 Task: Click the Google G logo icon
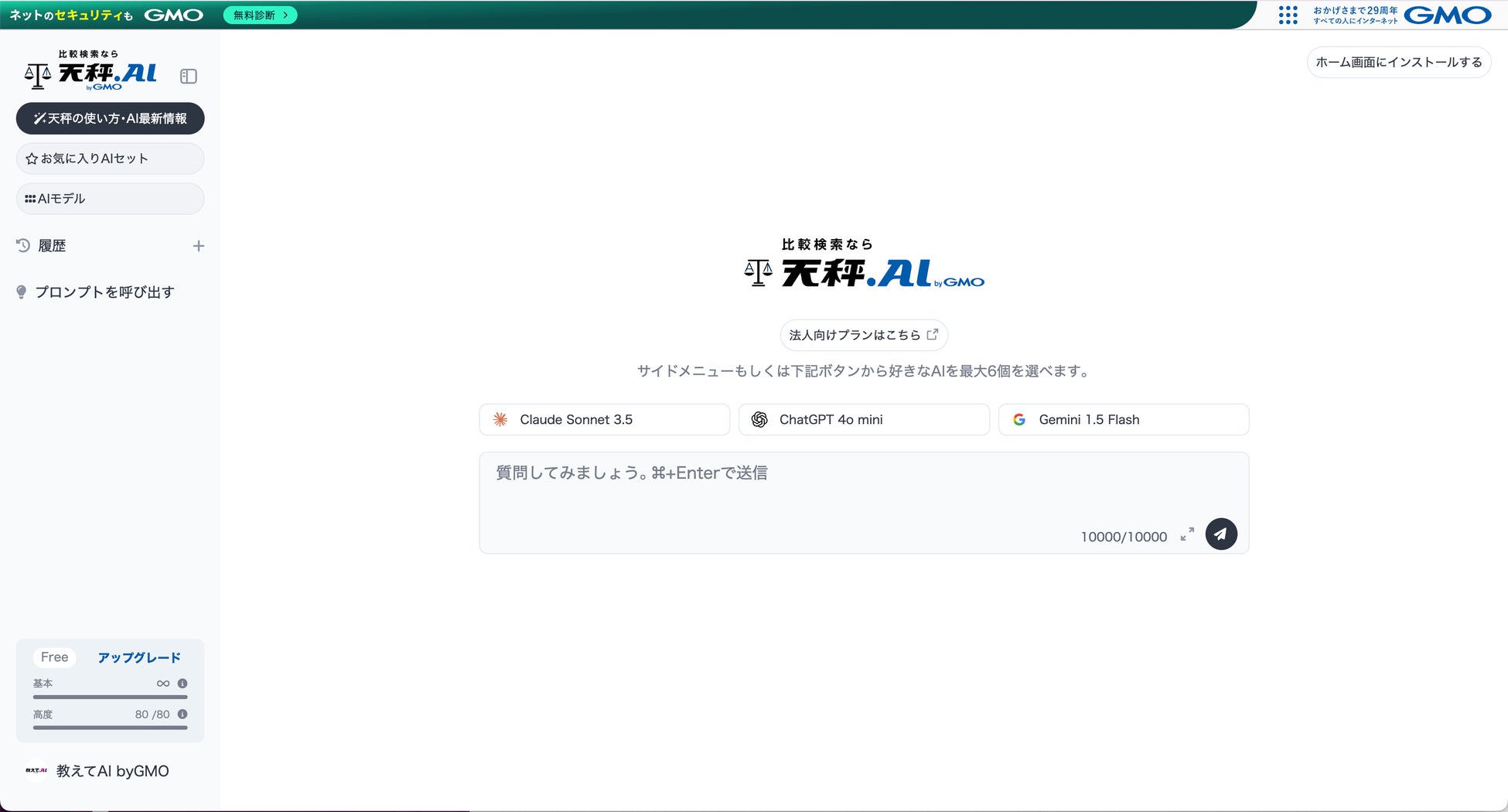[1019, 419]
